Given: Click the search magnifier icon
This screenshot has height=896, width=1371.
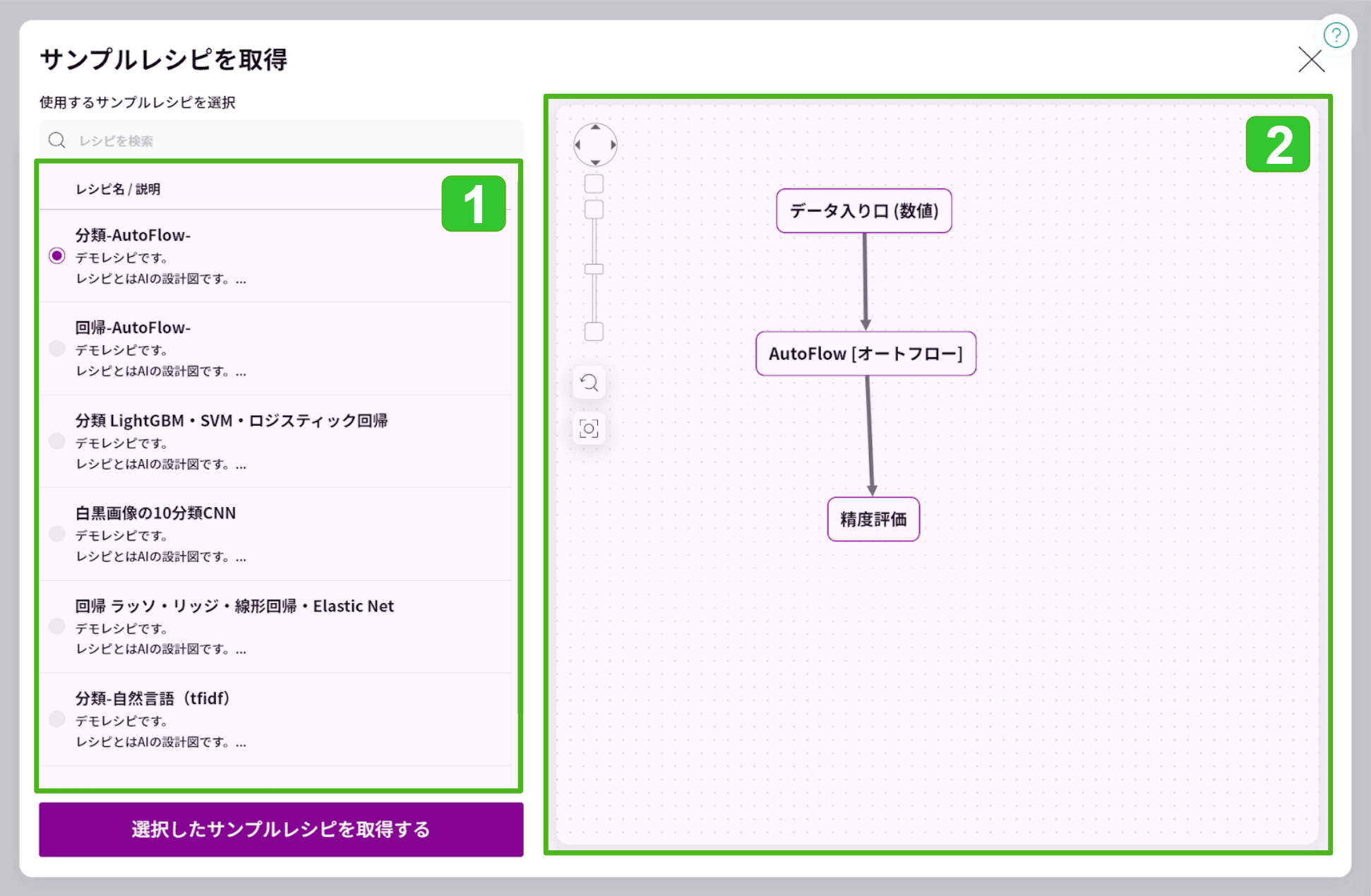Looking at the screenshot, I should point(57,141).
